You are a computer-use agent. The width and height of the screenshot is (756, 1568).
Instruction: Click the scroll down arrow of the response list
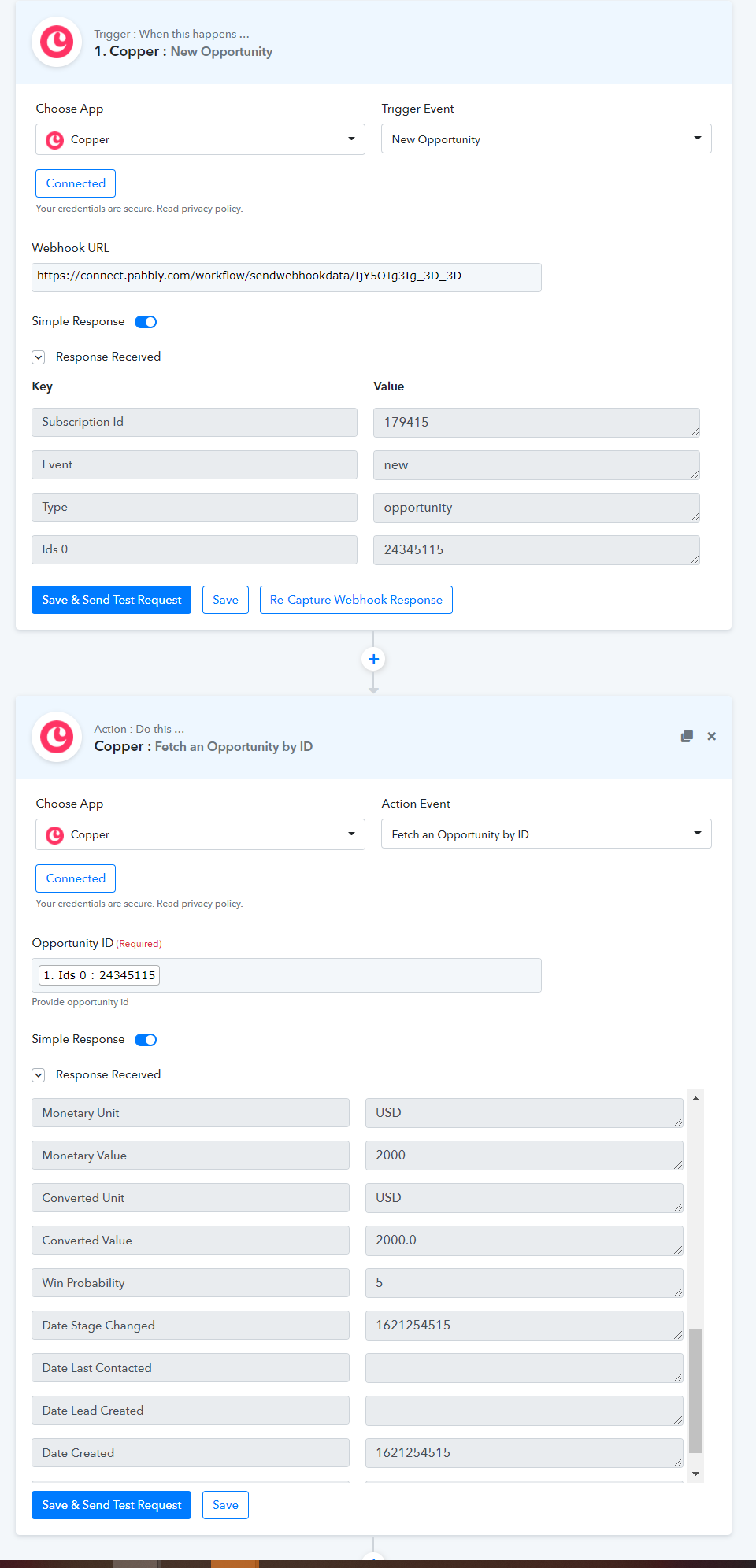click(x=695, y=1474)
